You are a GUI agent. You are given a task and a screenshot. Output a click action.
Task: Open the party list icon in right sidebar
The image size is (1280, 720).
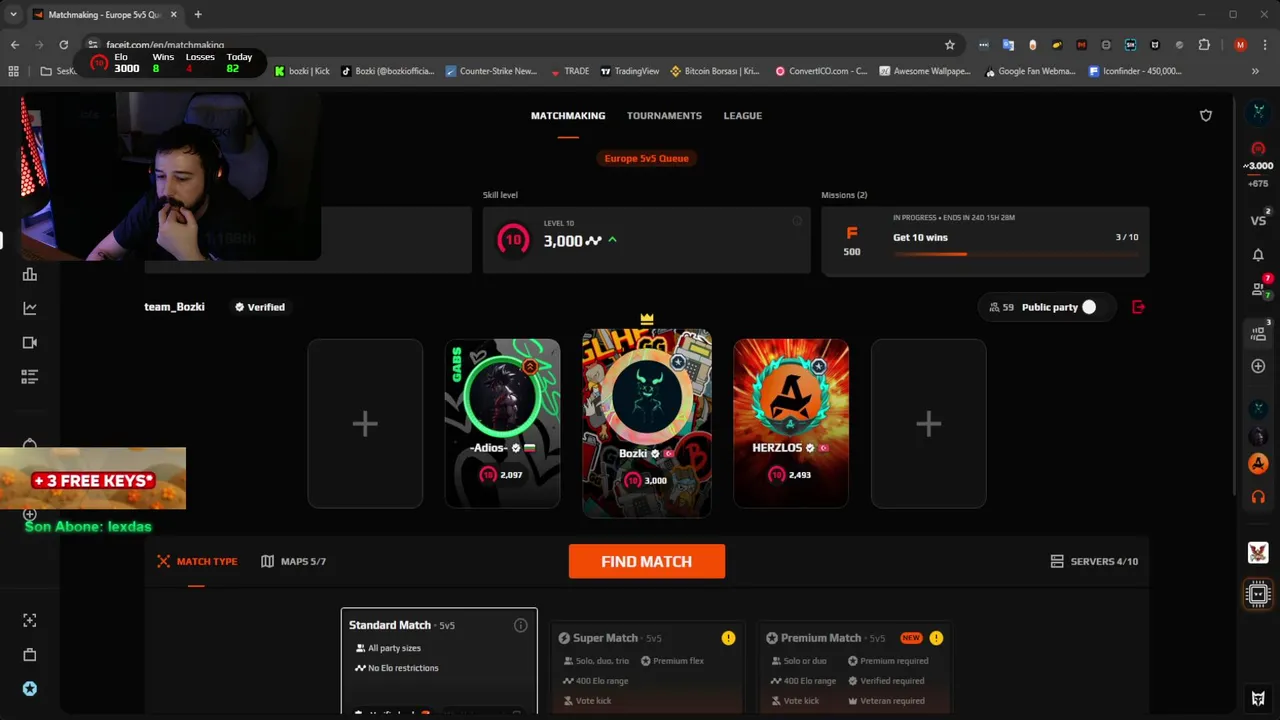[1258, 333]
